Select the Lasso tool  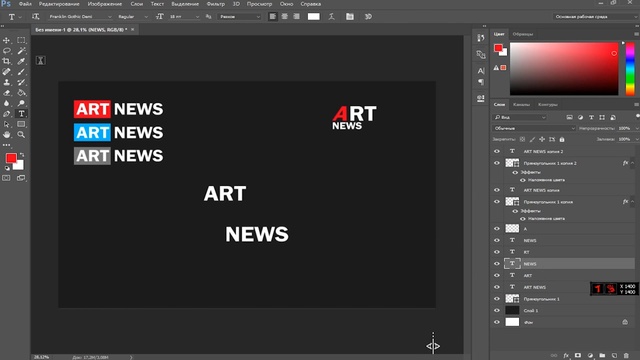(x=7, y=51)
